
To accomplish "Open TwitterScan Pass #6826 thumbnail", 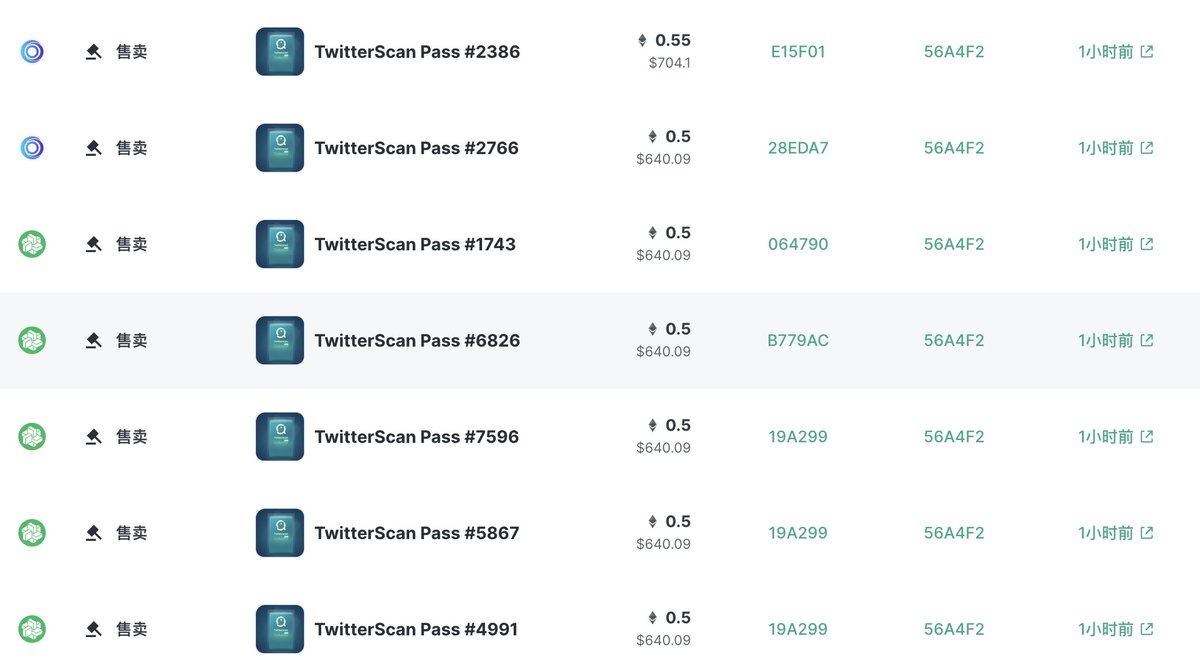I will pyautogui.click(x=280, y=340).
